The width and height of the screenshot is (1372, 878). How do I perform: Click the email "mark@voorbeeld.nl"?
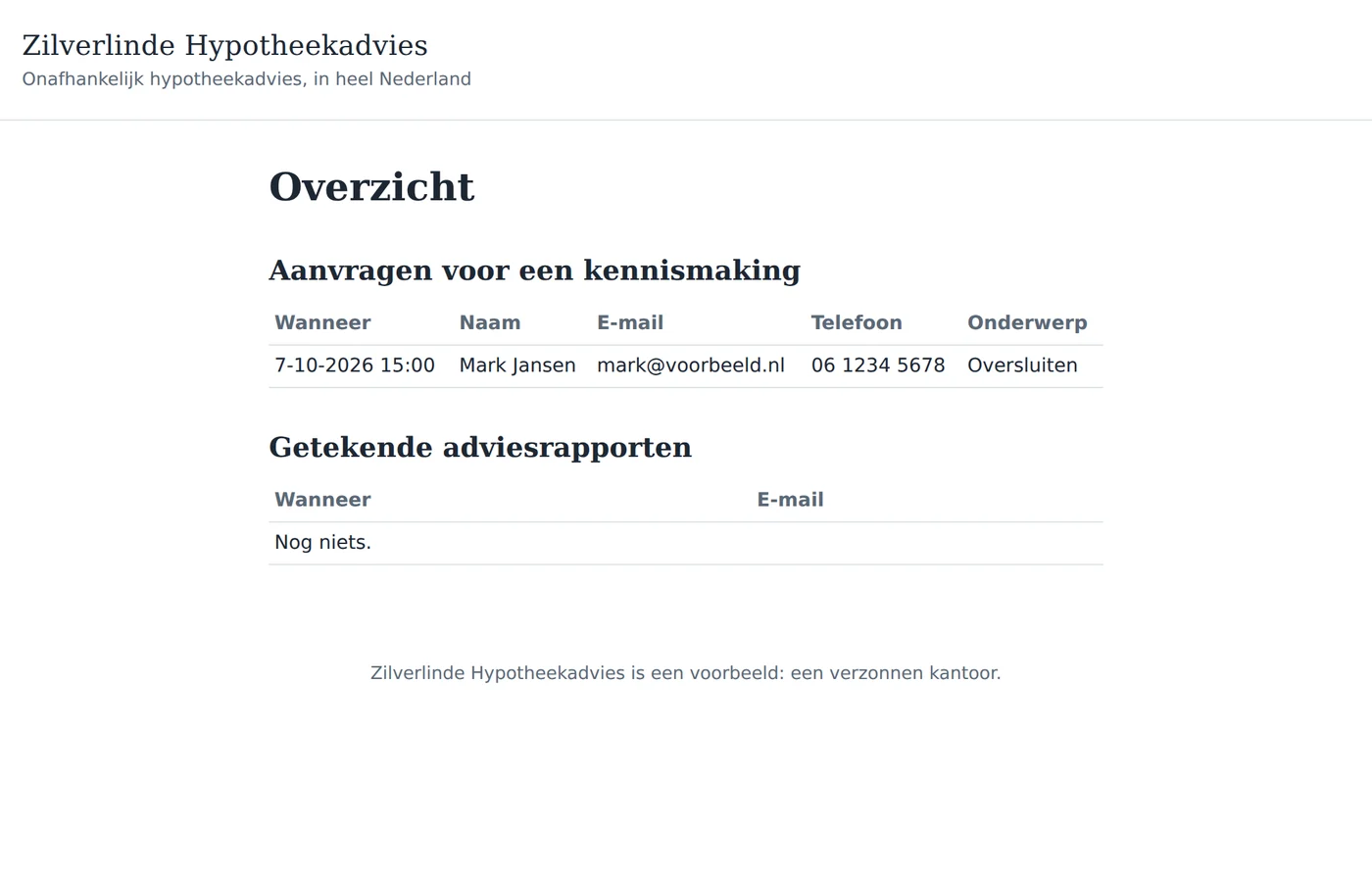[691, 366]
